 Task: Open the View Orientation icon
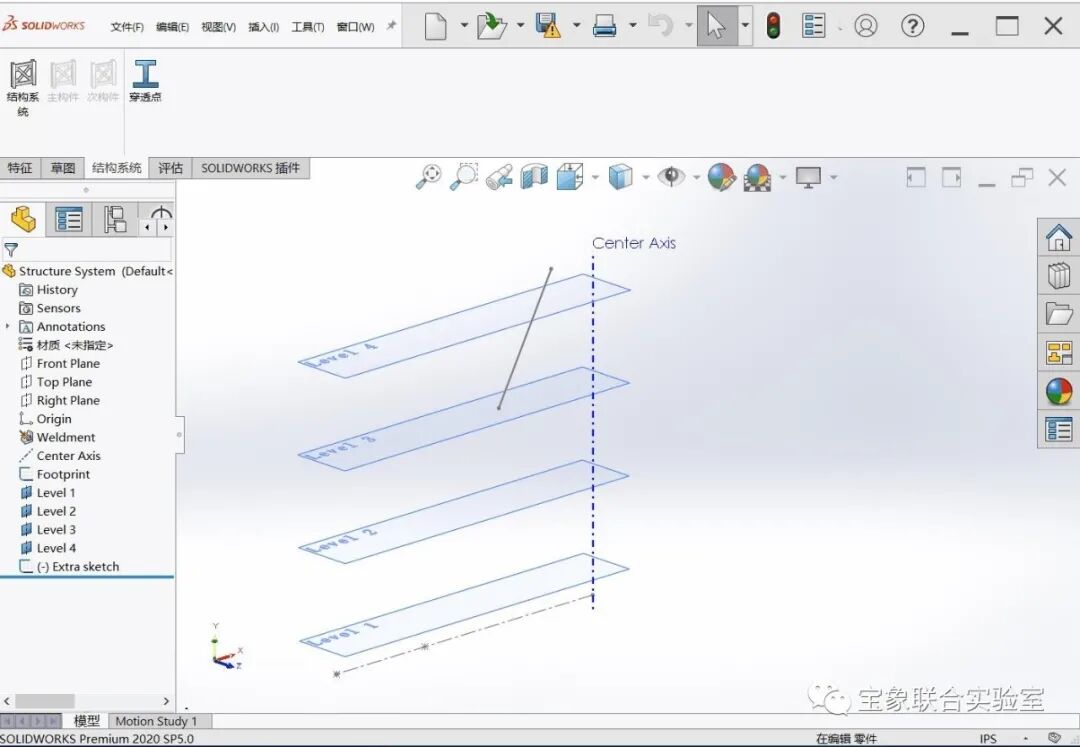pyautogui.click(x=570, y=177)
